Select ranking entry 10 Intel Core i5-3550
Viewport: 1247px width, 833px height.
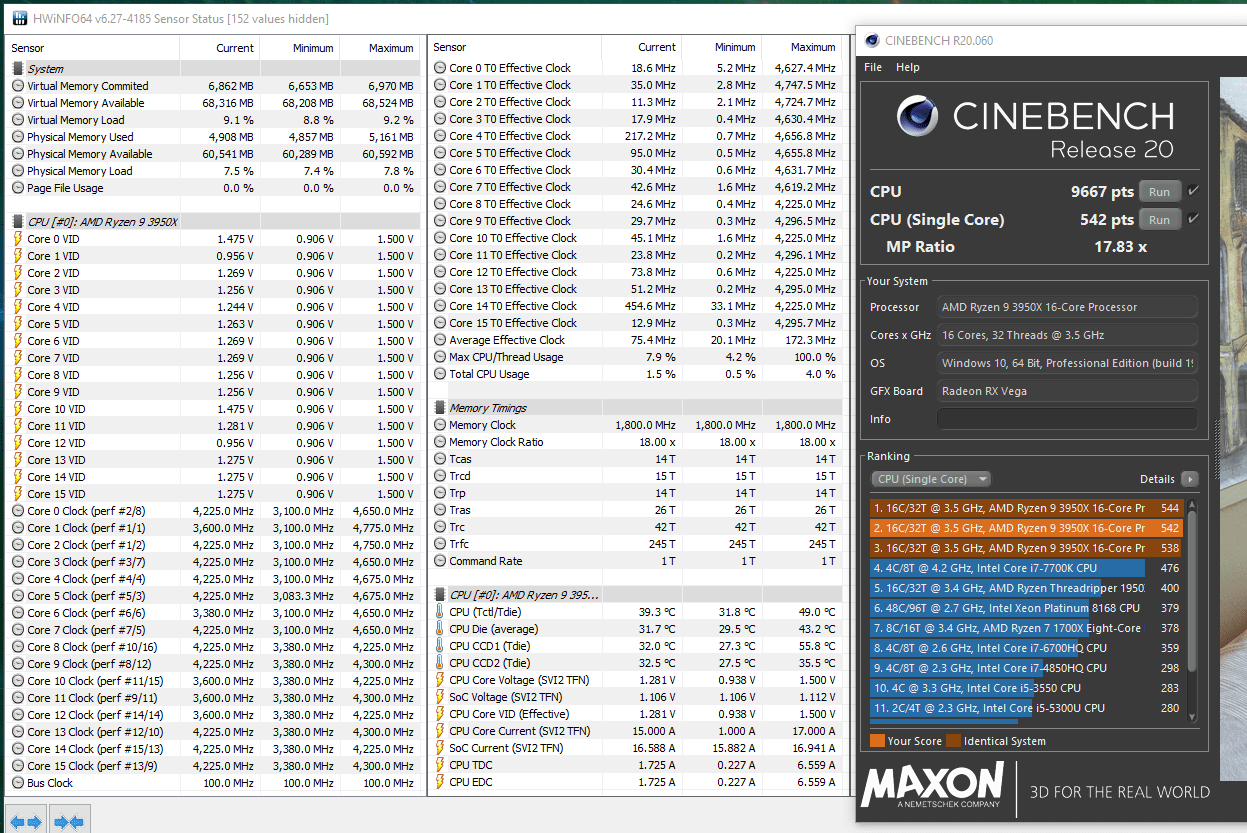(1027, 688)
